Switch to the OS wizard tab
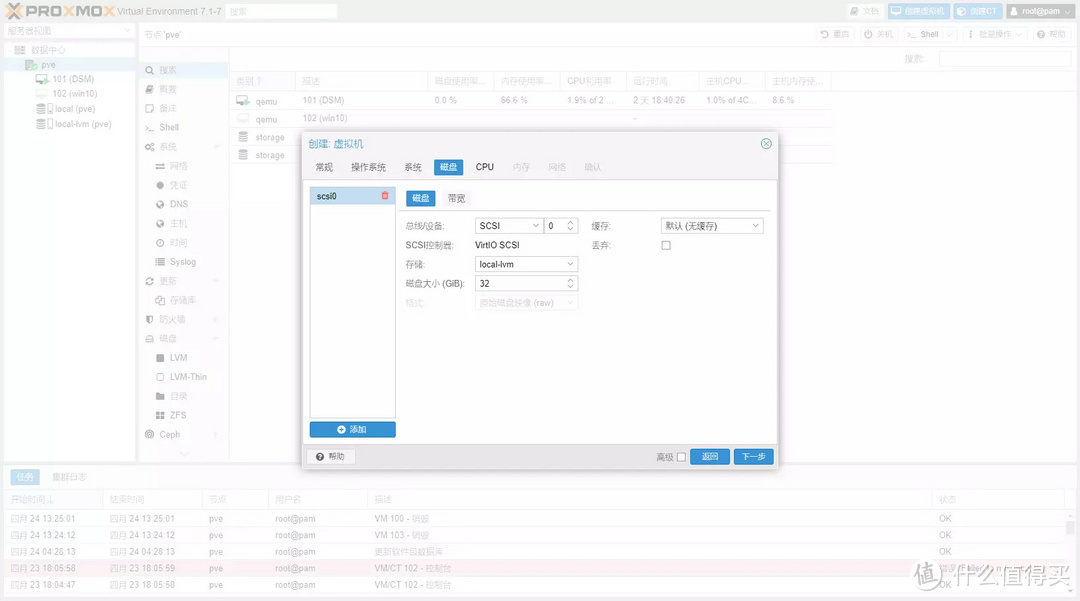 (368, 167)
